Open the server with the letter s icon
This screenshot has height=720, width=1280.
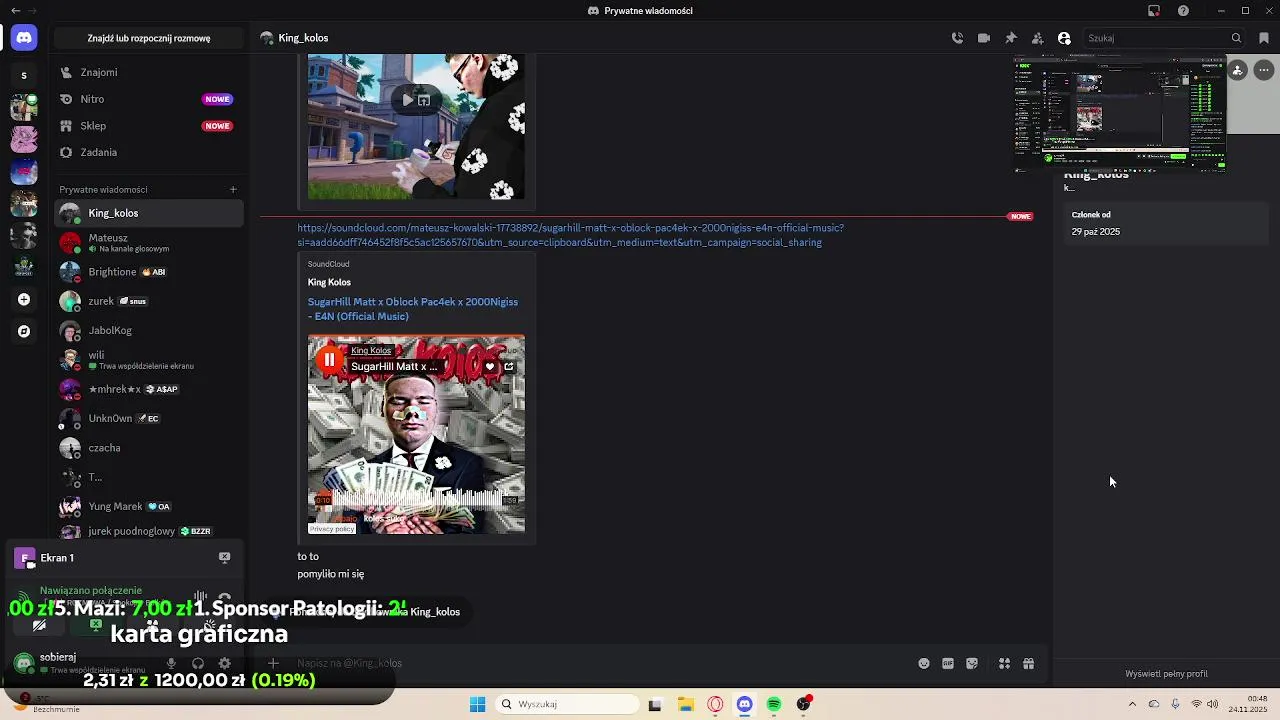point(24,75)
